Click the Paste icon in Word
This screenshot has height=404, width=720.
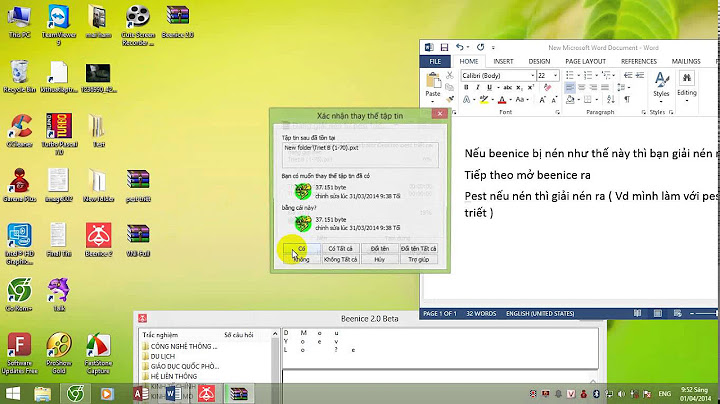[x=433, y=81]
